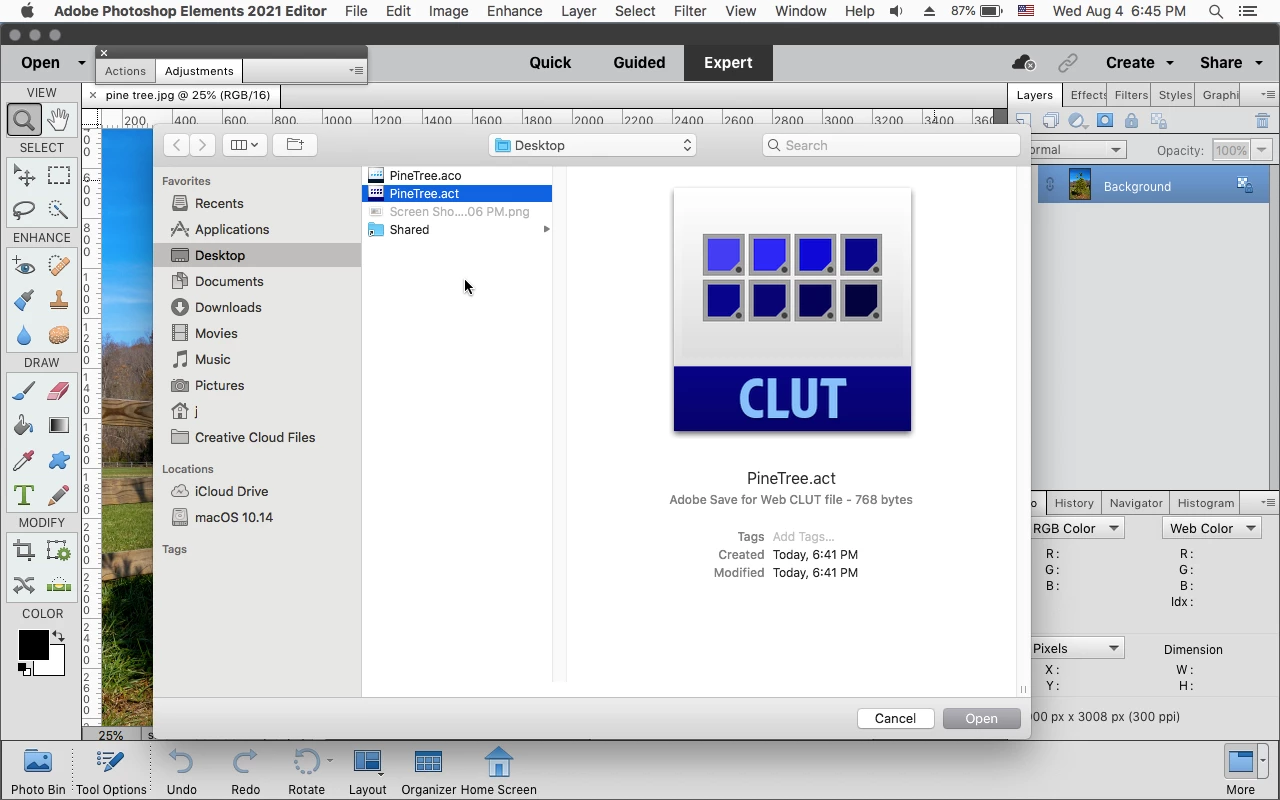
Task: Open the Enhance menu
Action: [514, 11]
